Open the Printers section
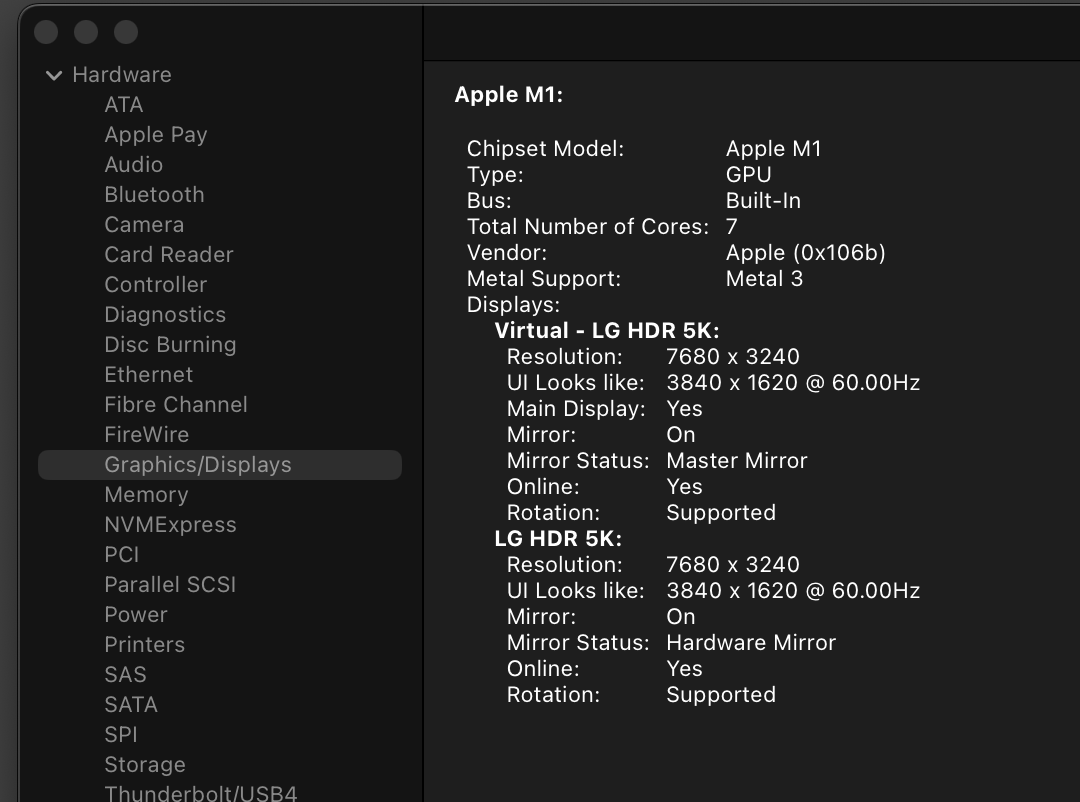 tap(144, 645)
